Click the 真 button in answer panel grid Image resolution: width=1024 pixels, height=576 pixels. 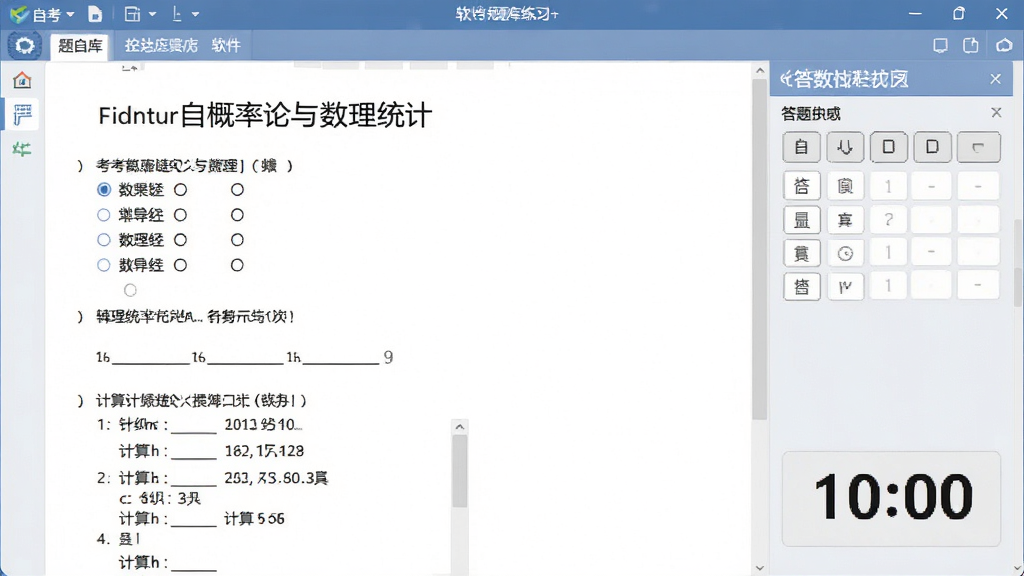click(845, 220)
